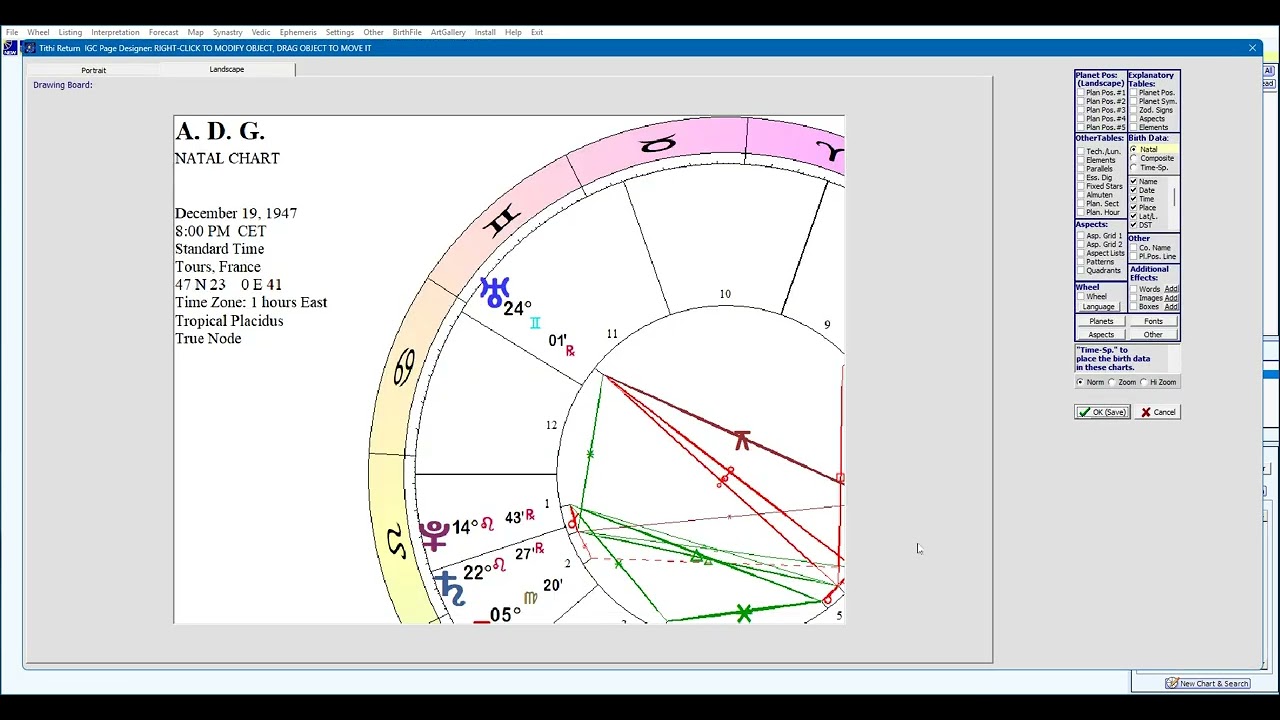
Task: Click the Uranus glyph on the chart
Action: point(494,292)
